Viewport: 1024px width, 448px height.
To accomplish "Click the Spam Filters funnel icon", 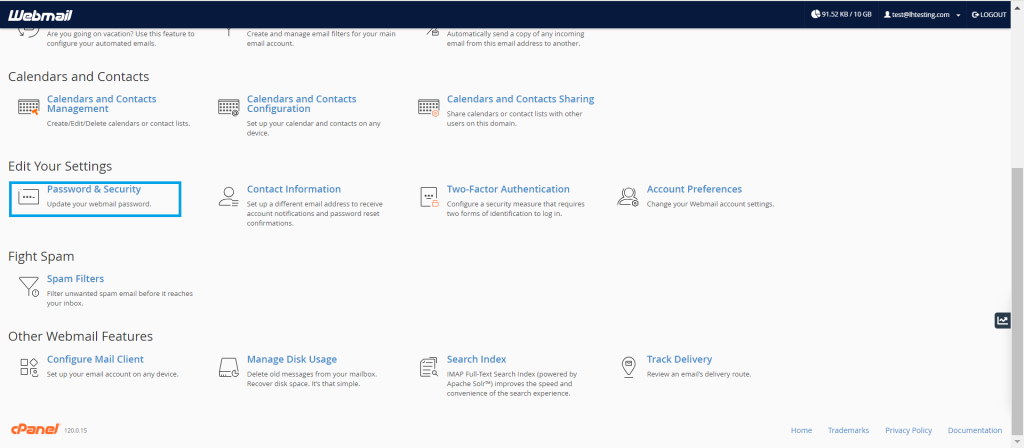I will [28, 287].
